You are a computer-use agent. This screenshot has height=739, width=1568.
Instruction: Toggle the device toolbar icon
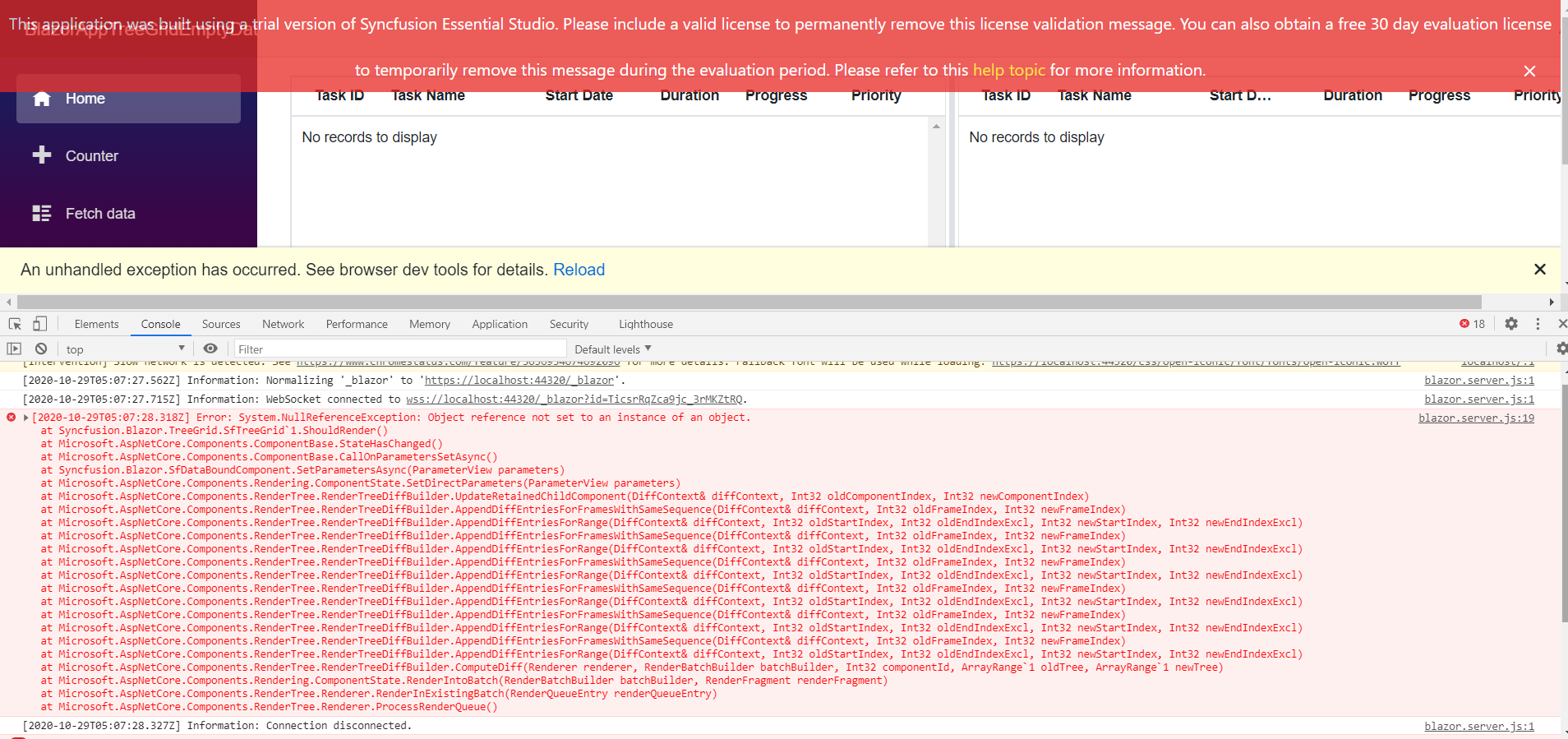click(39, 324)
